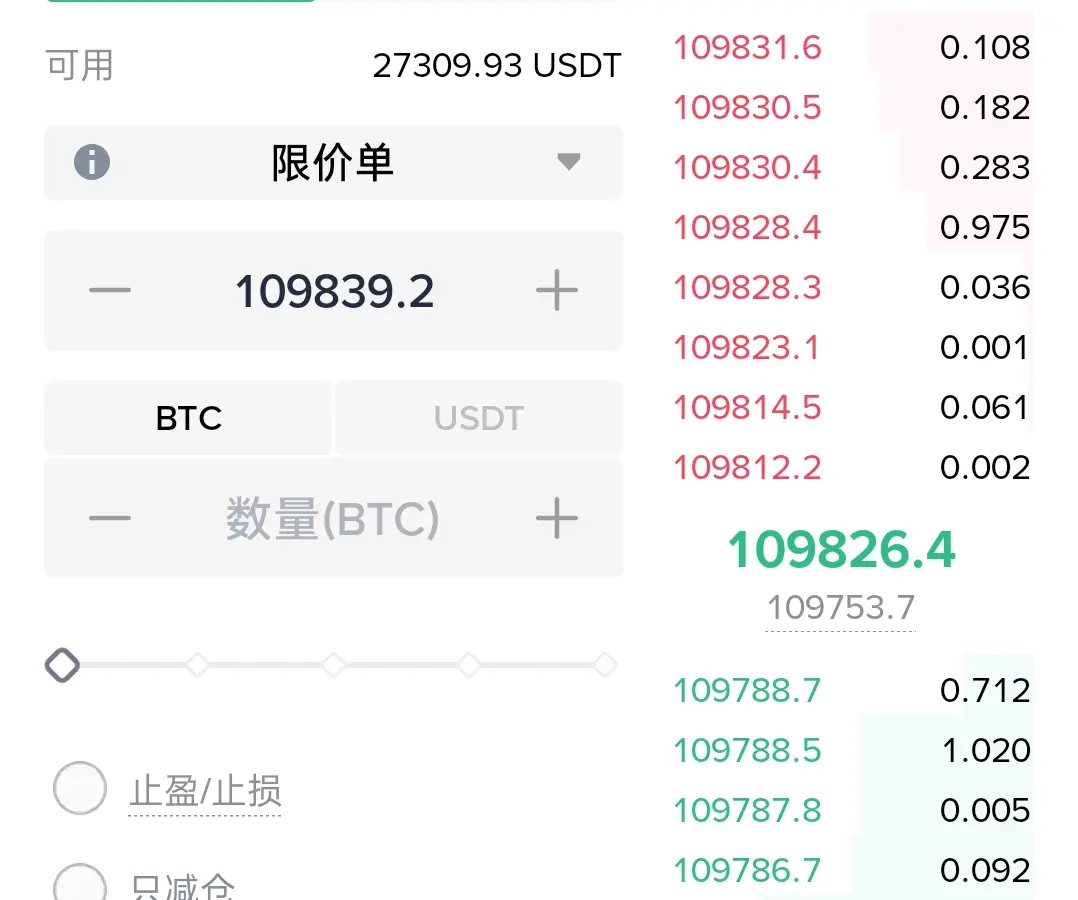
Task: Switch to the USDT unit tab
Action: tap(479, 417)
